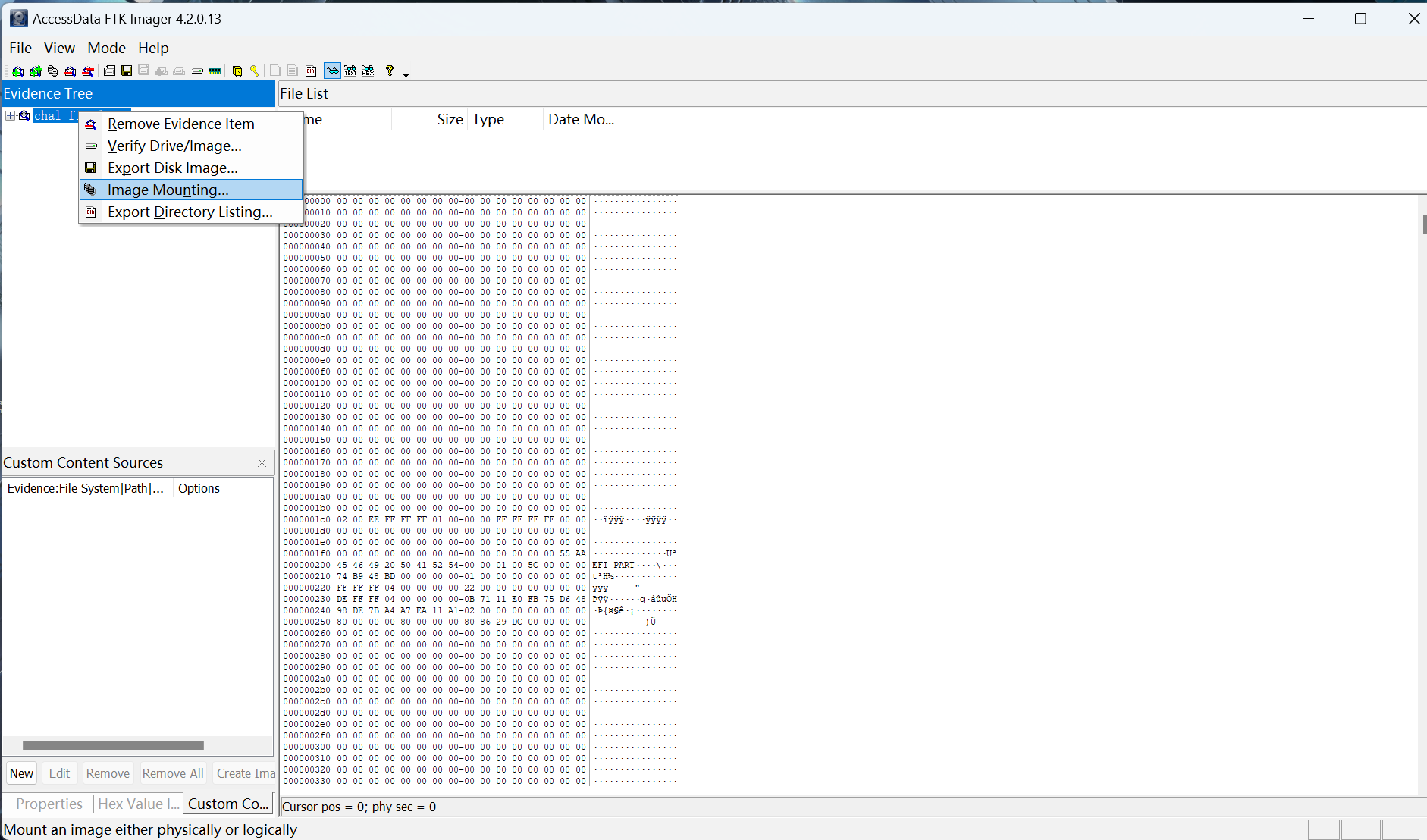Close the Custom Content Sources panel
Viewport: 1427px width, 840px height.
point(262,462)
